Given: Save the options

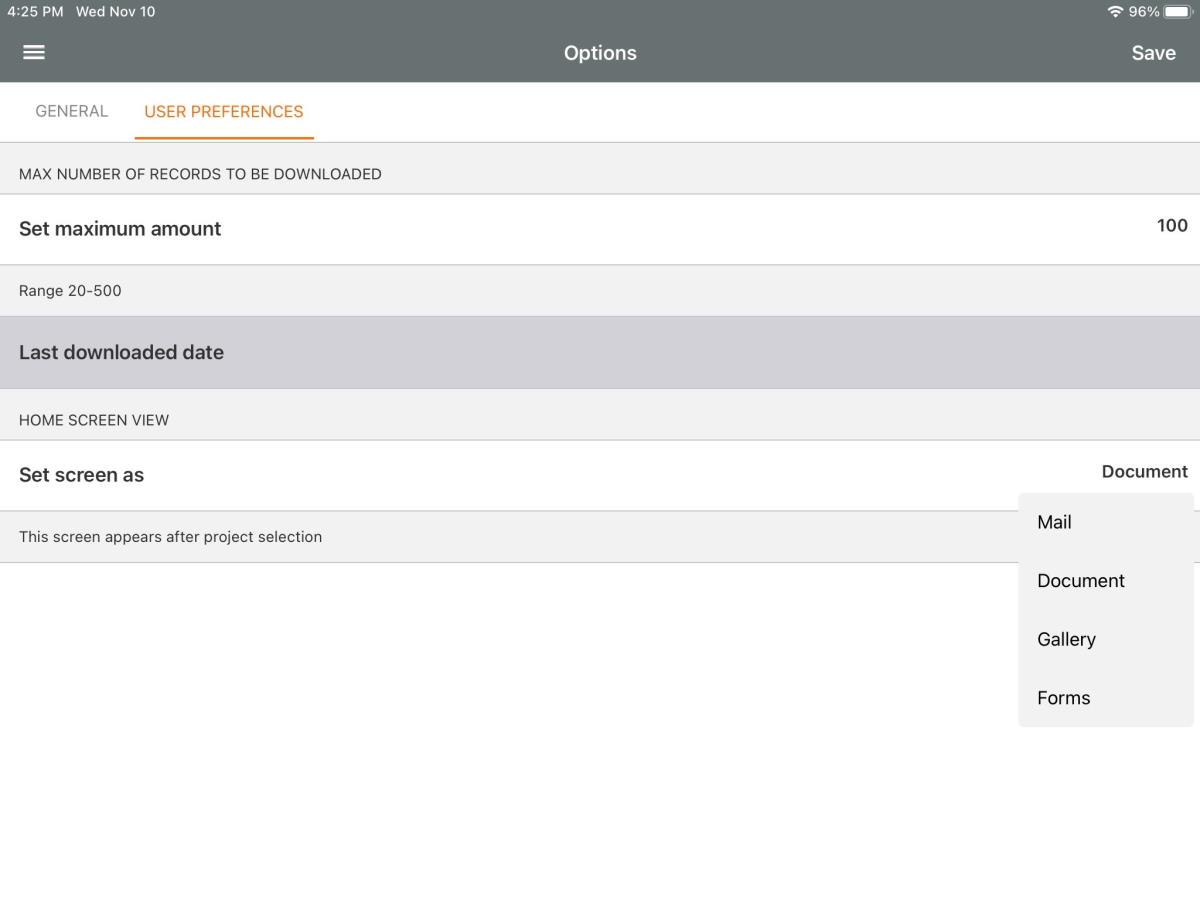Looking at the screenshot, I should tap(1153, 53).
